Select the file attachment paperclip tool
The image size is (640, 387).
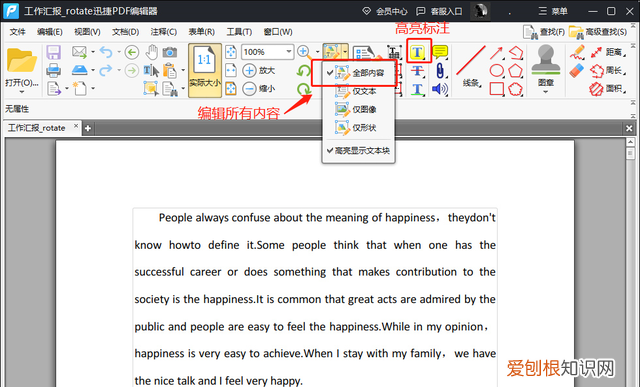click(440, 71)
